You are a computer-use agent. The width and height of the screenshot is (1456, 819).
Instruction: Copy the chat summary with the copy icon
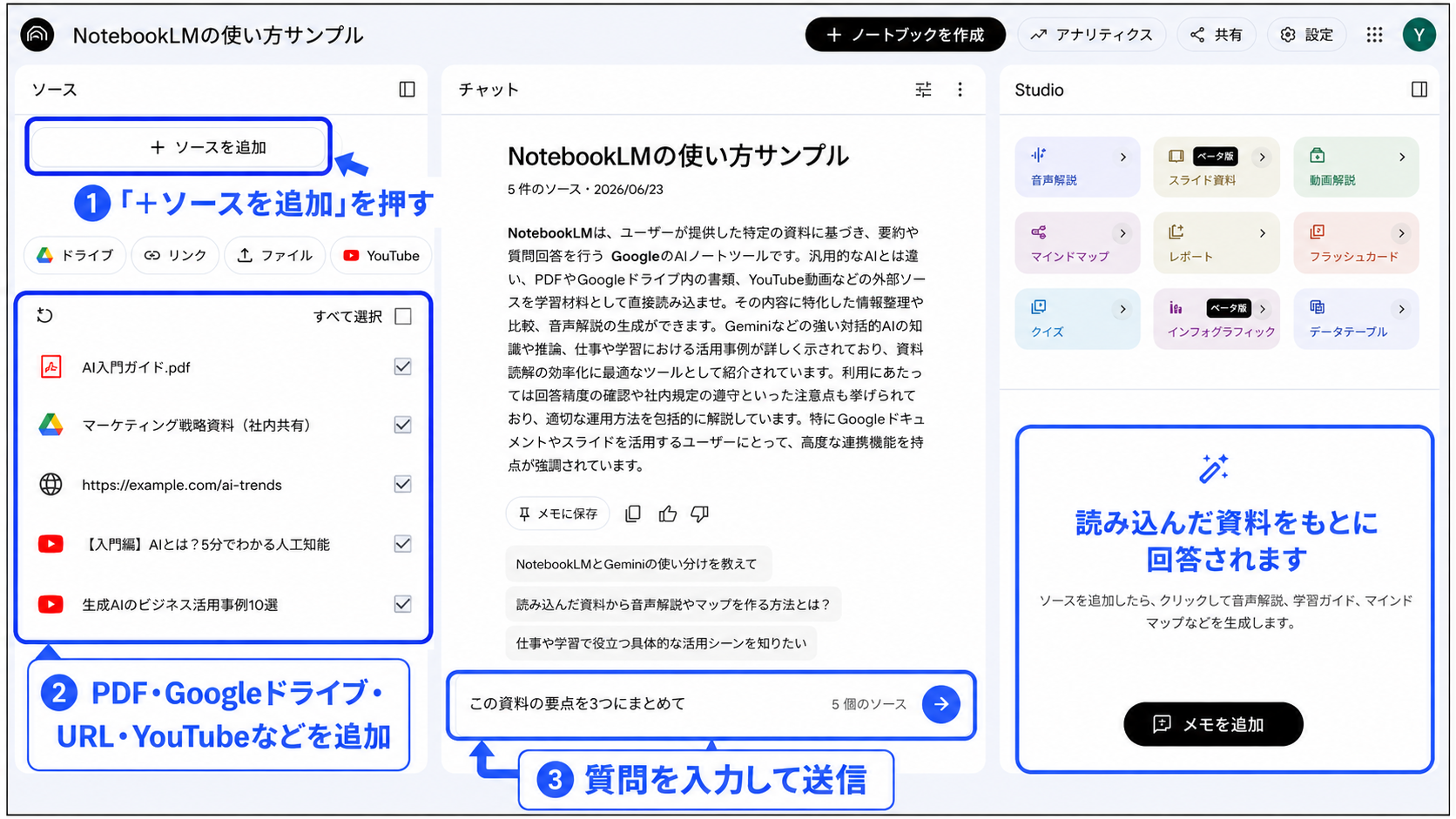[x=633, y=514]
